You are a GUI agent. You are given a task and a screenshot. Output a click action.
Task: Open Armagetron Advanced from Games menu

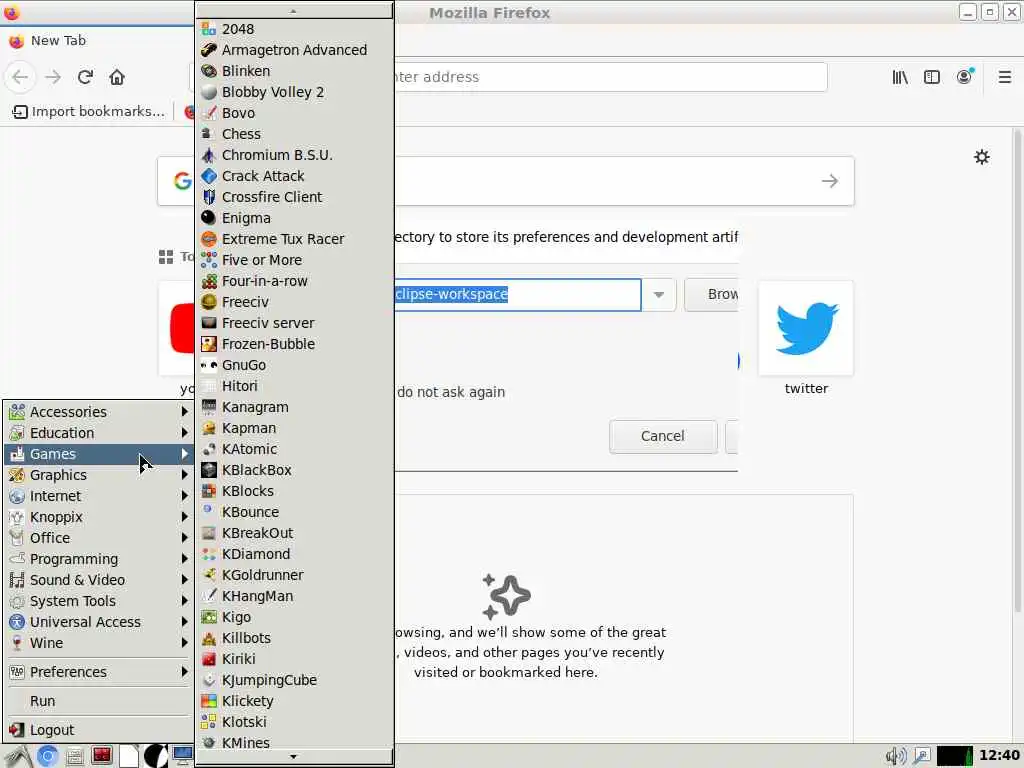click(x=295, y=50)
